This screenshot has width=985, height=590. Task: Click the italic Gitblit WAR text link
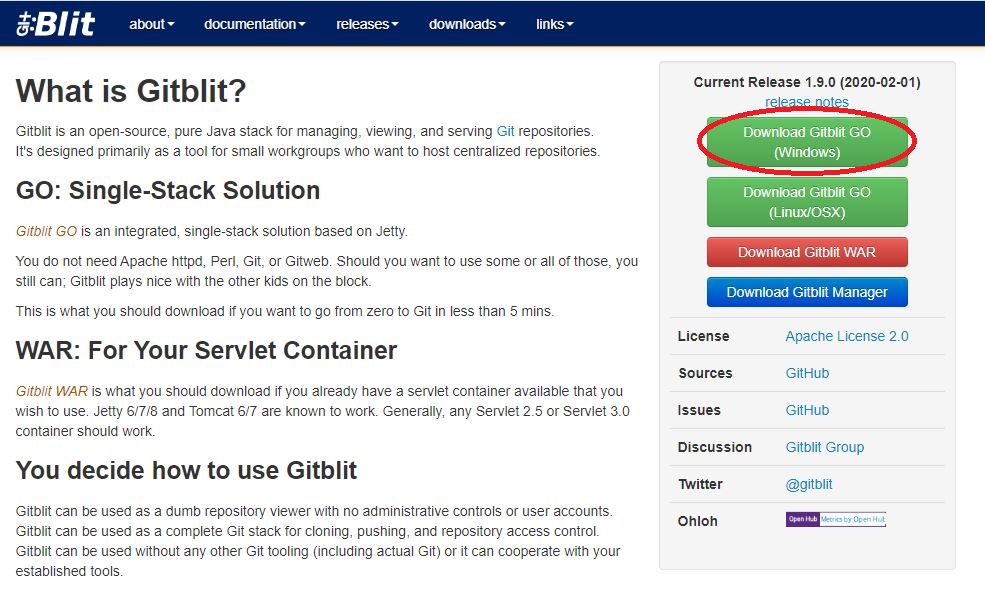pyautogui.click(x=51, y=391)
